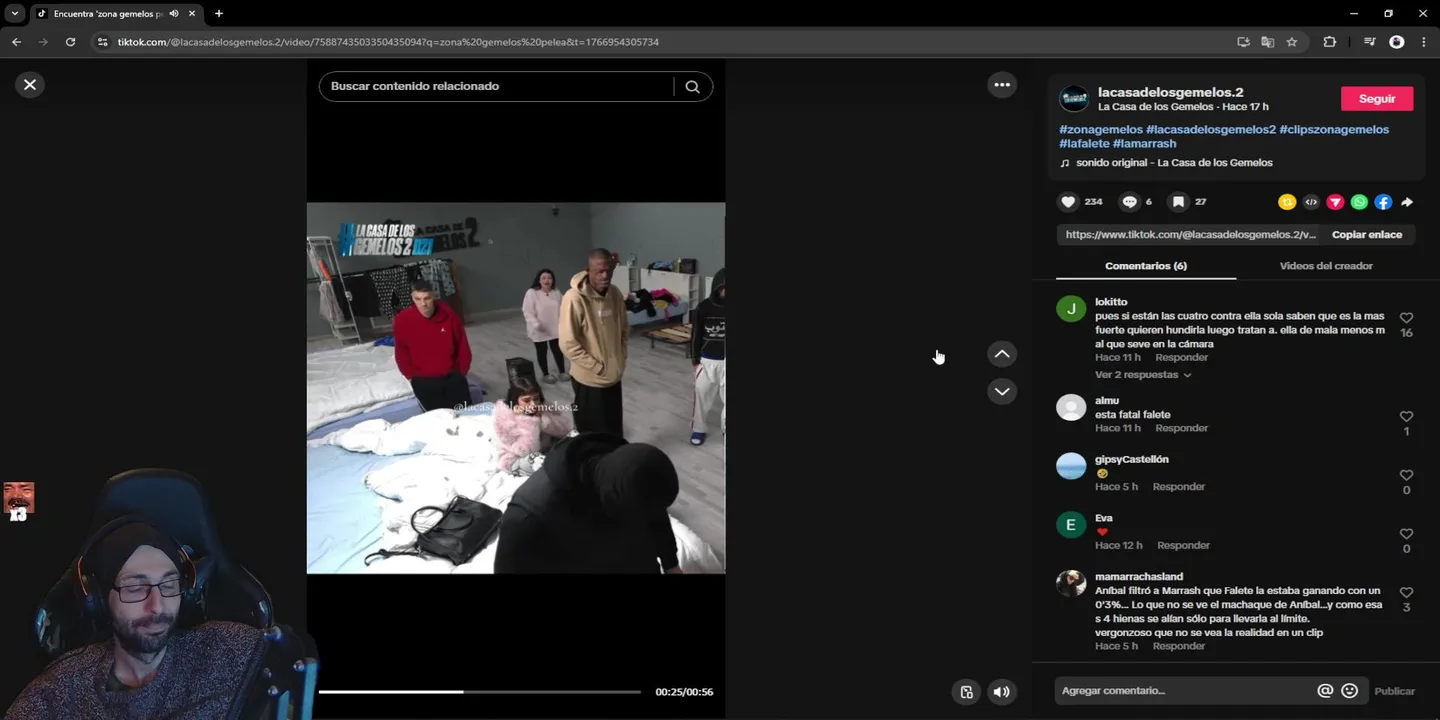Like Eva's comment

pyautogui.click(x=1406, y=534)
